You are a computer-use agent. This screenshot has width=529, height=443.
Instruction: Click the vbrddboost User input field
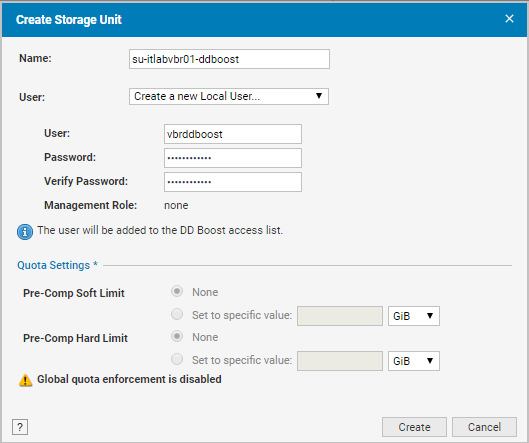tap(233, 134)
